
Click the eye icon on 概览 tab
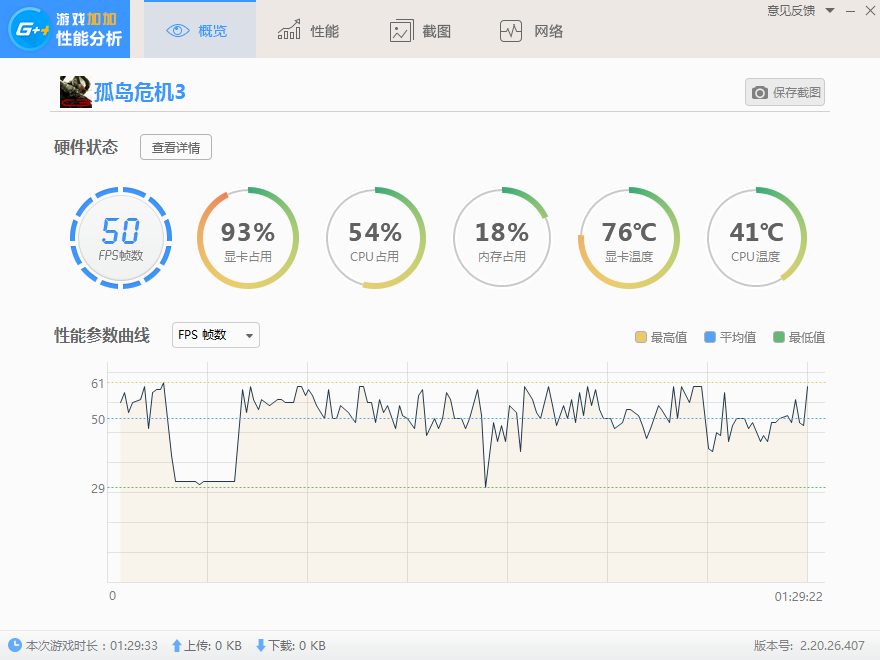tap(178, 31)
